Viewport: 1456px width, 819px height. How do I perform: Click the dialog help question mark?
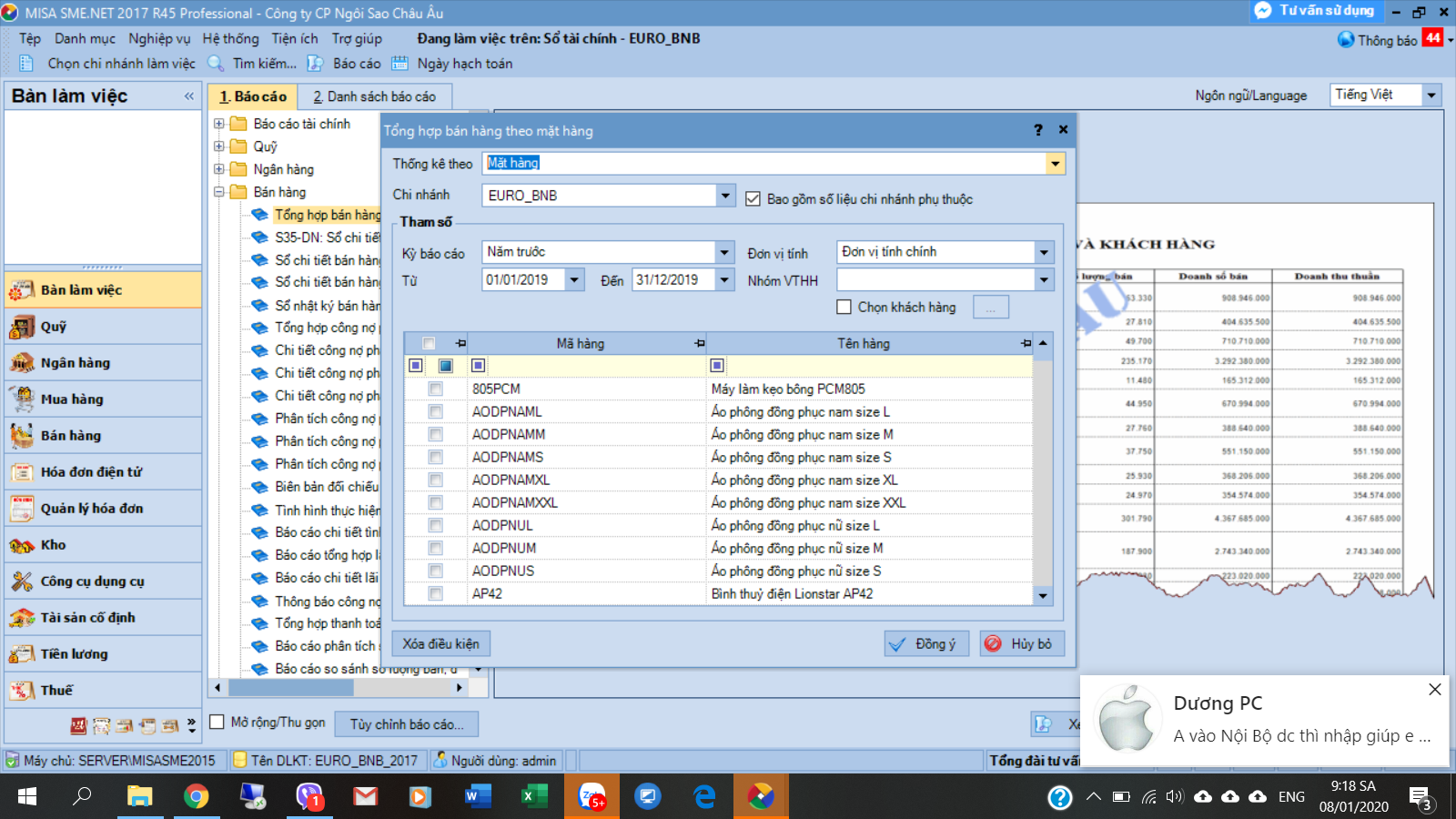click(1038, 130)
